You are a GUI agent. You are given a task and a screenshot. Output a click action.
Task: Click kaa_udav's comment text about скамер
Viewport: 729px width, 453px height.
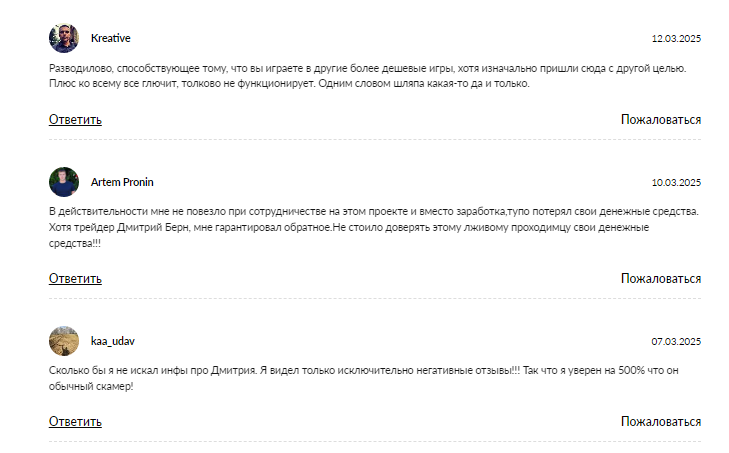364,378
